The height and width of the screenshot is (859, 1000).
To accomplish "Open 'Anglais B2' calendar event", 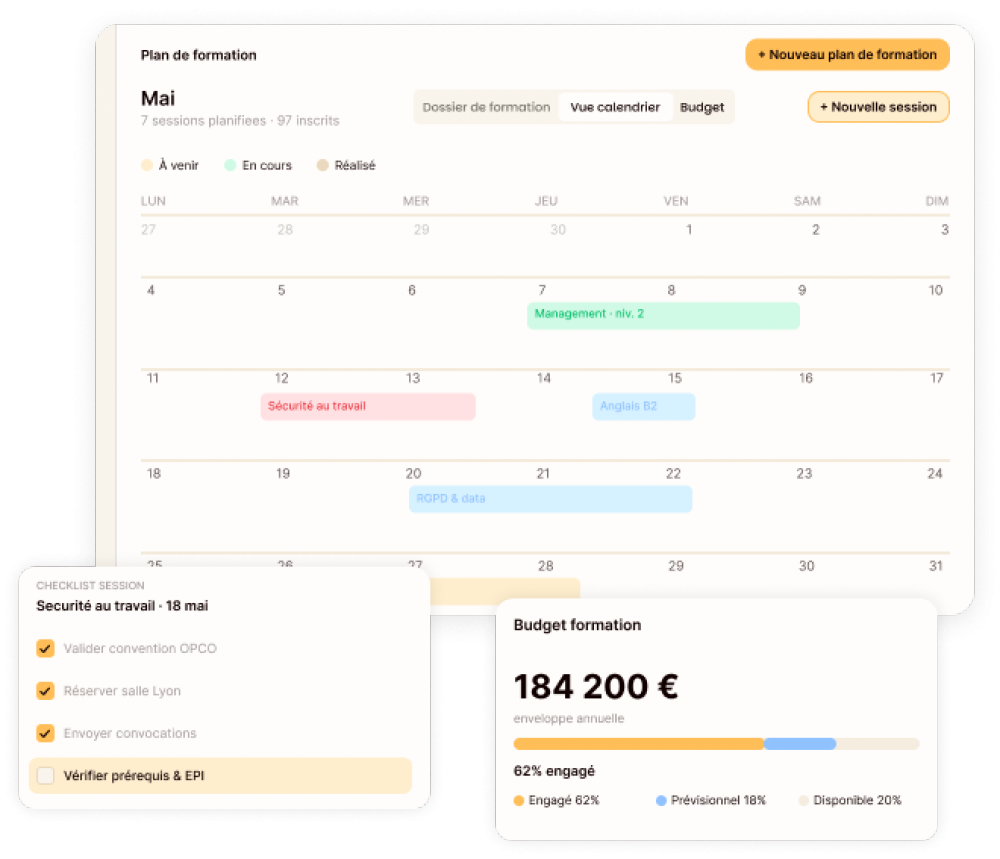I will [643, 406].
